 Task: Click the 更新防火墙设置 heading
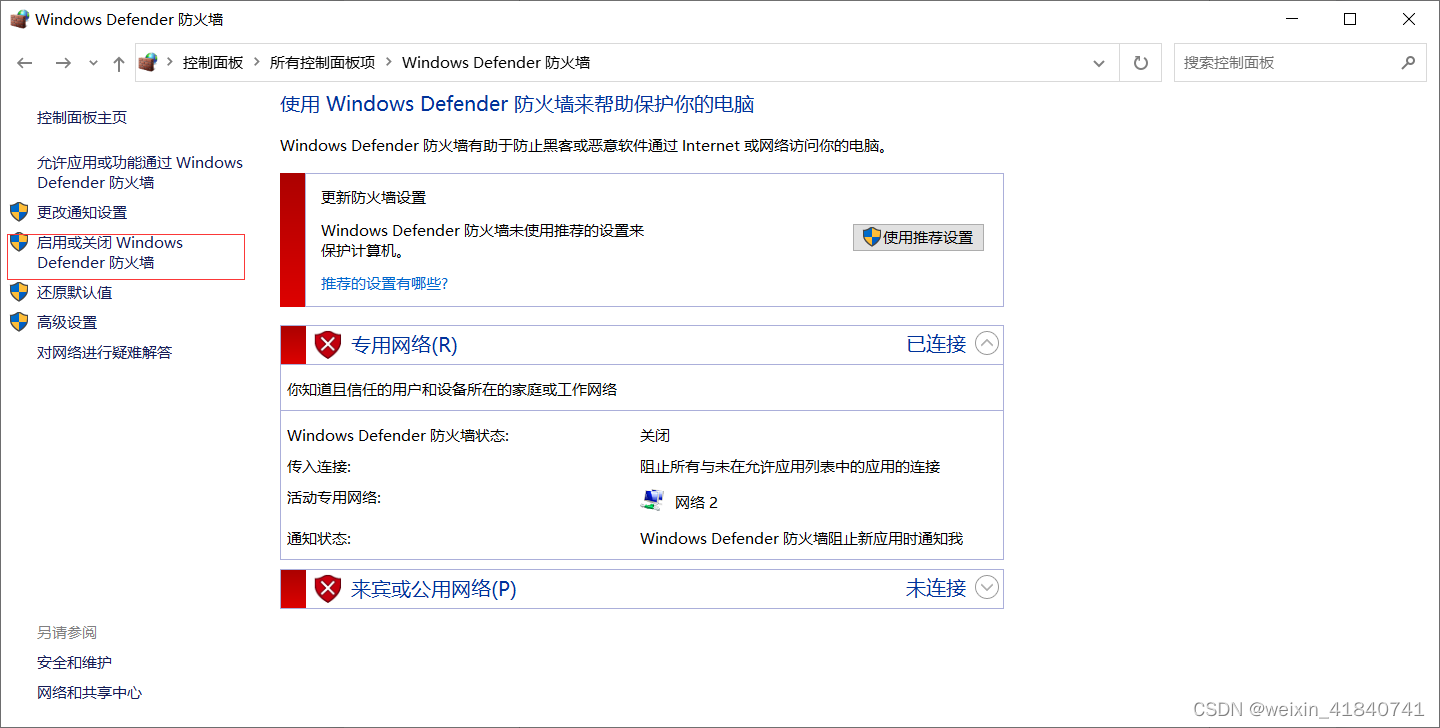(374, 198)
